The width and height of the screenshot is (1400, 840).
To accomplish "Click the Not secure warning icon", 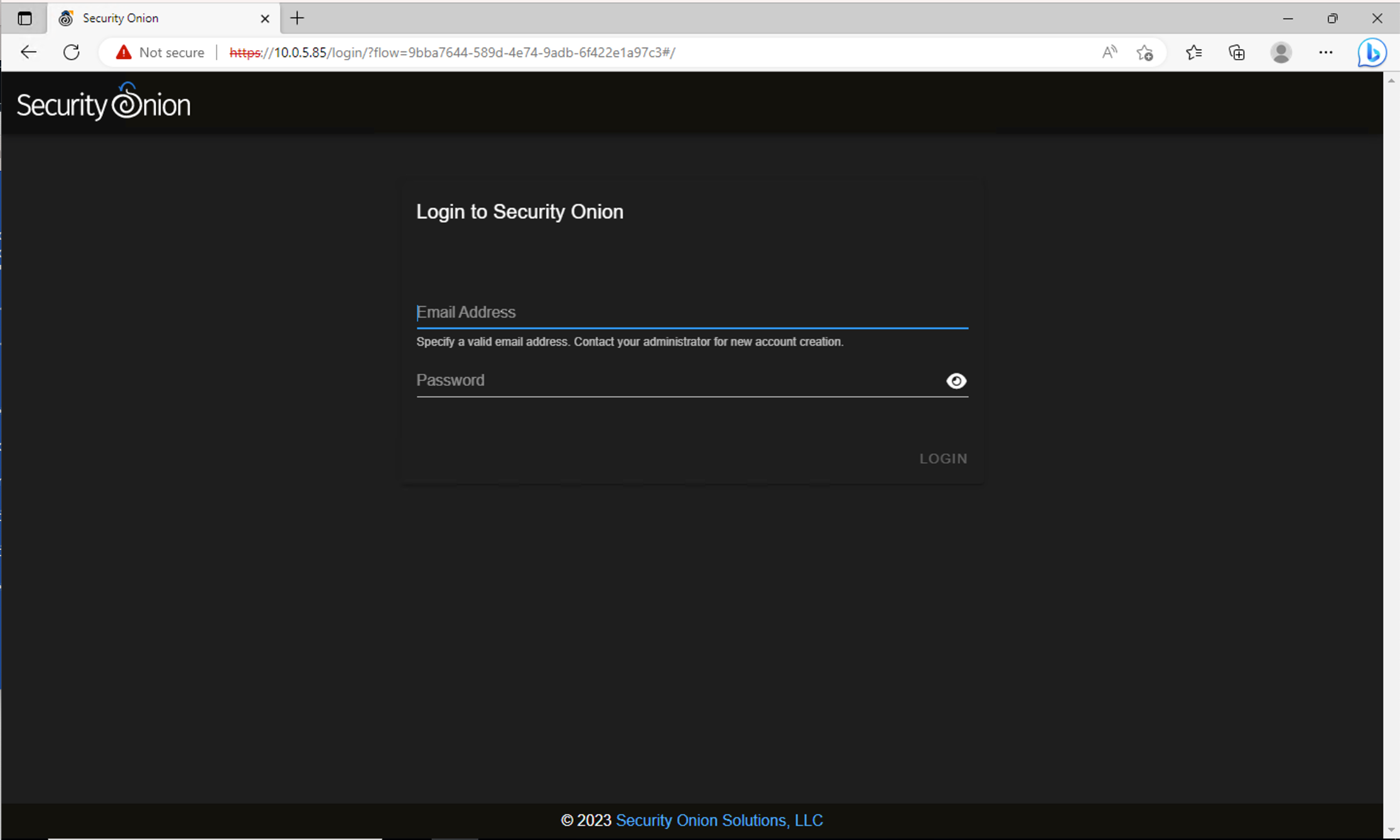I will click(124, 52).
